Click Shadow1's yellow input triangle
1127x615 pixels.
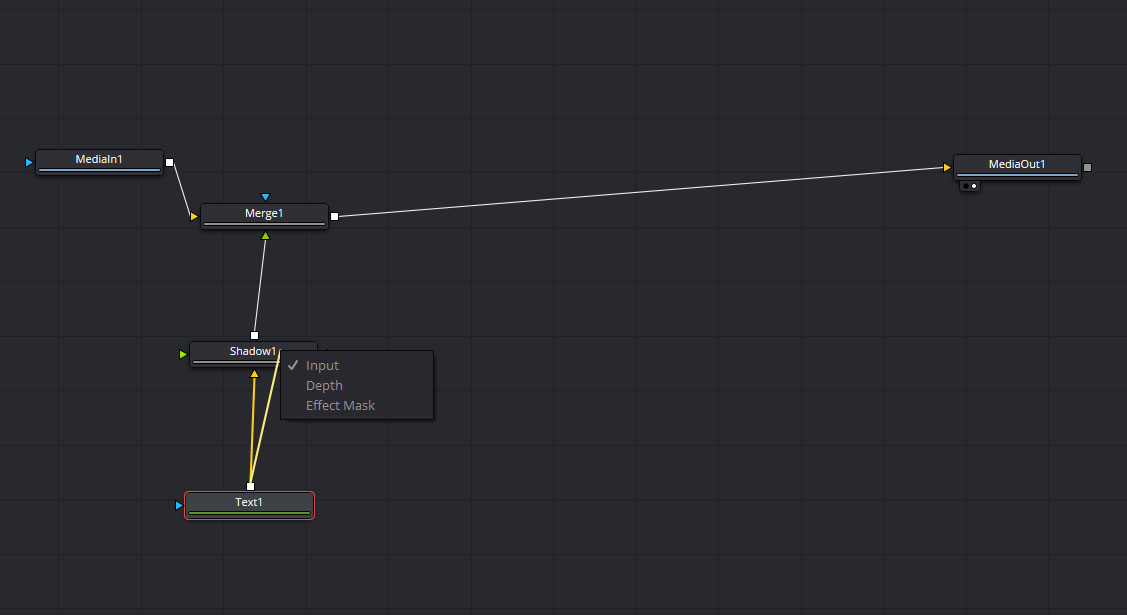(x=254, y=374)
